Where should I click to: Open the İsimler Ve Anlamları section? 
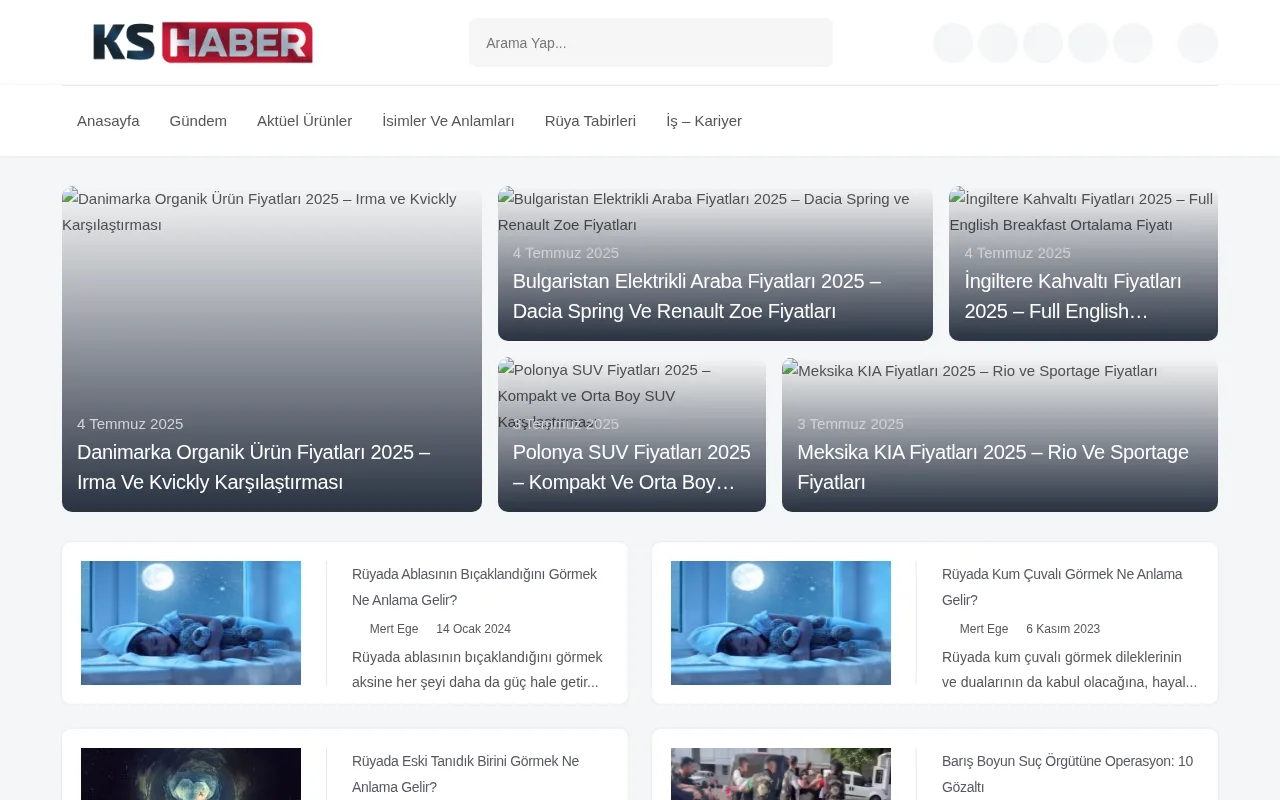pyautogui.click(x=448, y=120)
